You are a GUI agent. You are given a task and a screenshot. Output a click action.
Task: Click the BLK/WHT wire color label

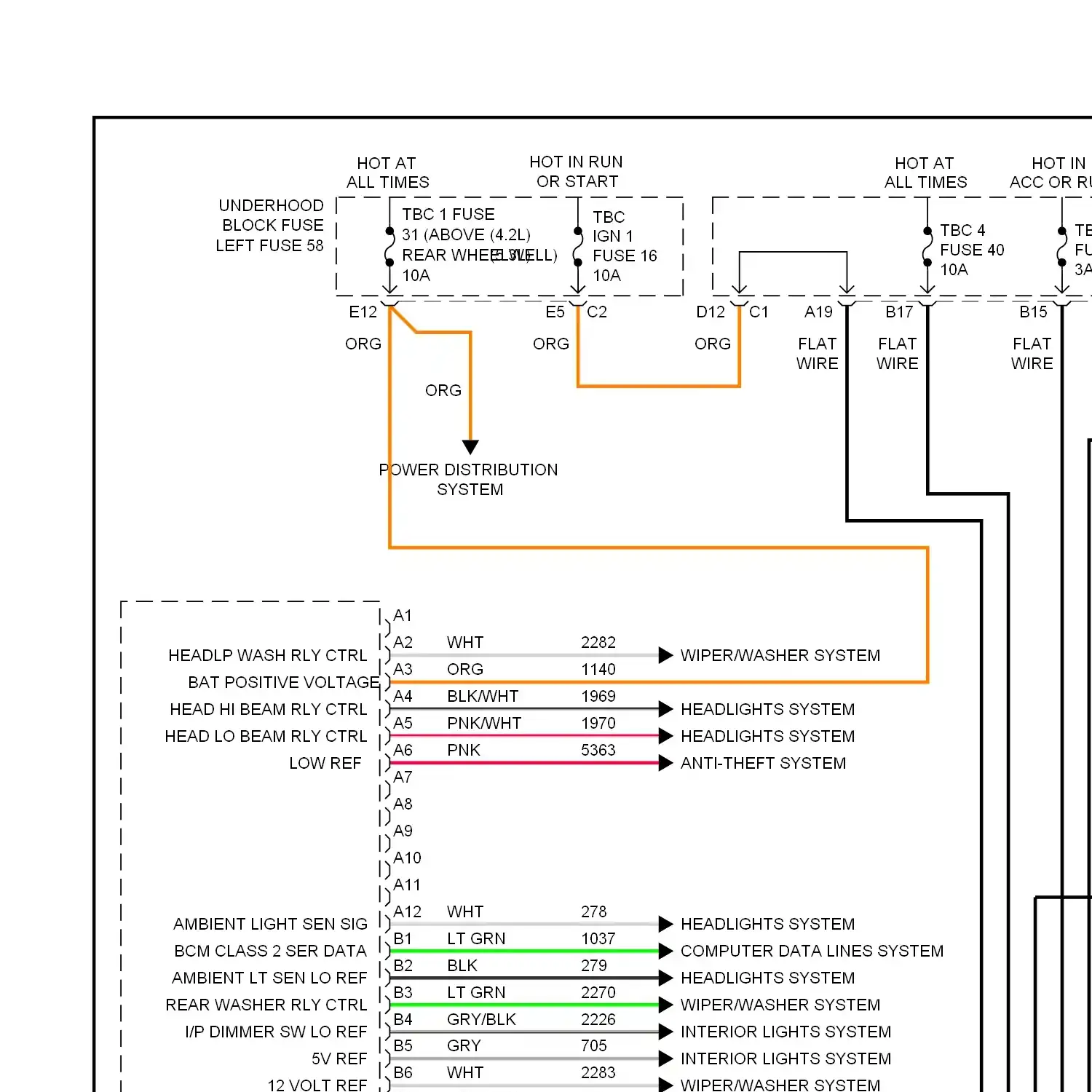tap(483, 696)
